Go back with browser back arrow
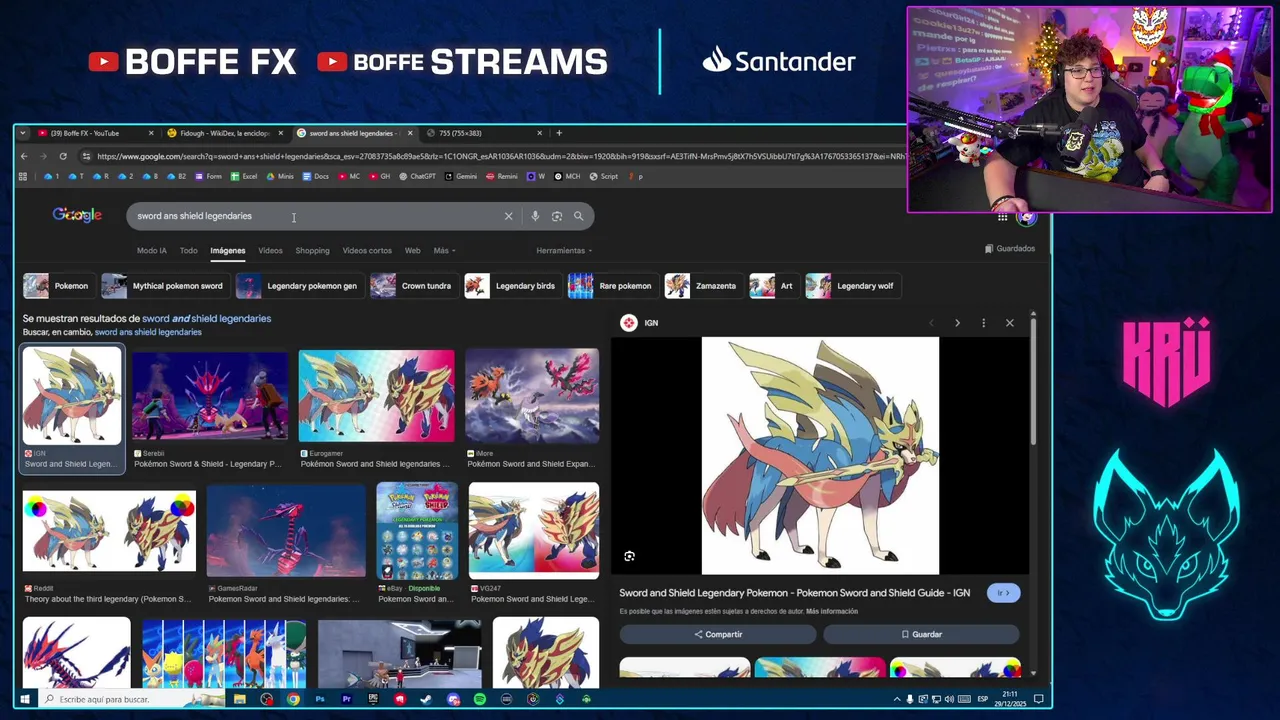1280x720 pixels. pyautogui.click(x=24, y=156)
